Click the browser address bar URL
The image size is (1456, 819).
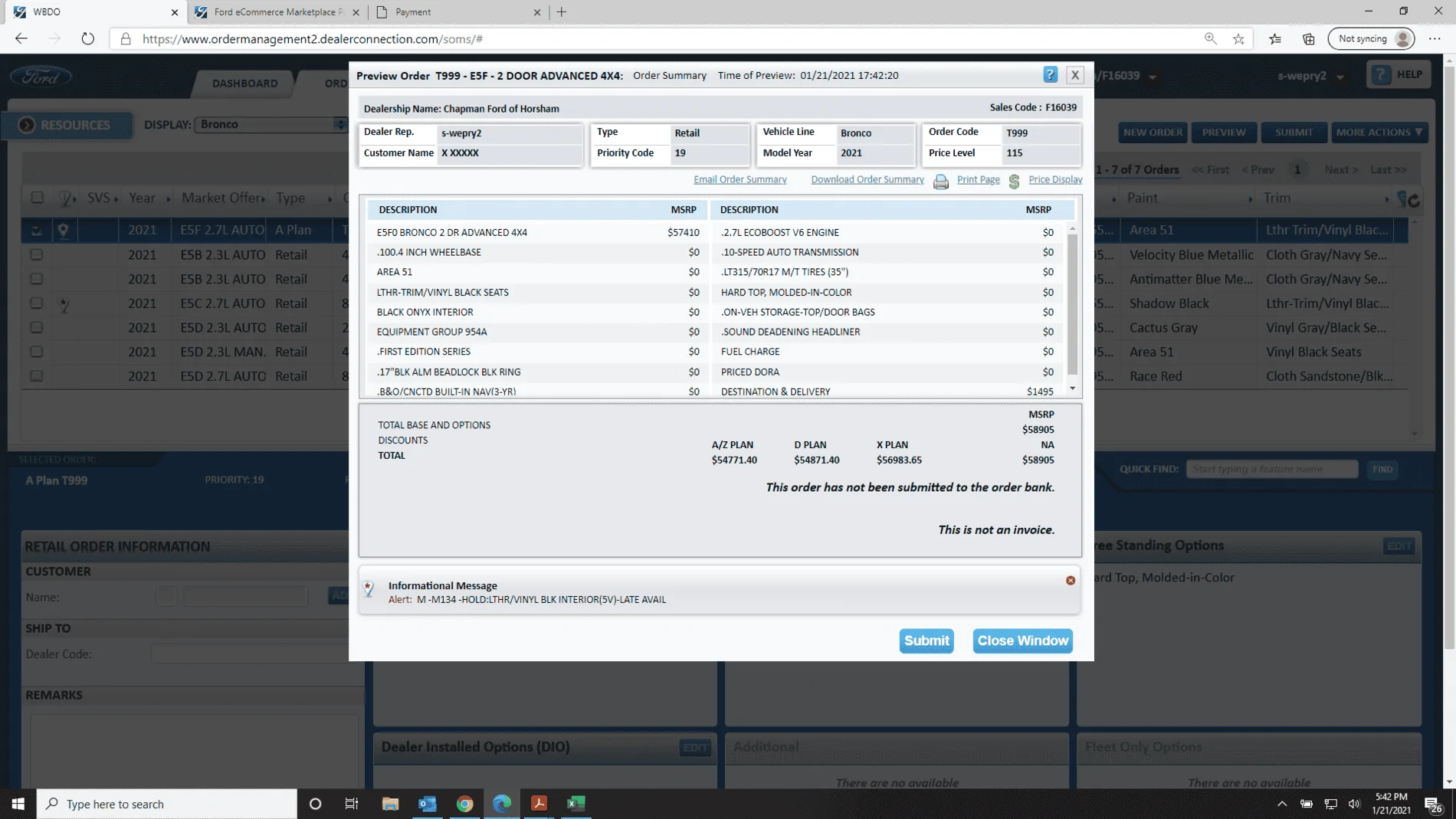coord(313,38)
